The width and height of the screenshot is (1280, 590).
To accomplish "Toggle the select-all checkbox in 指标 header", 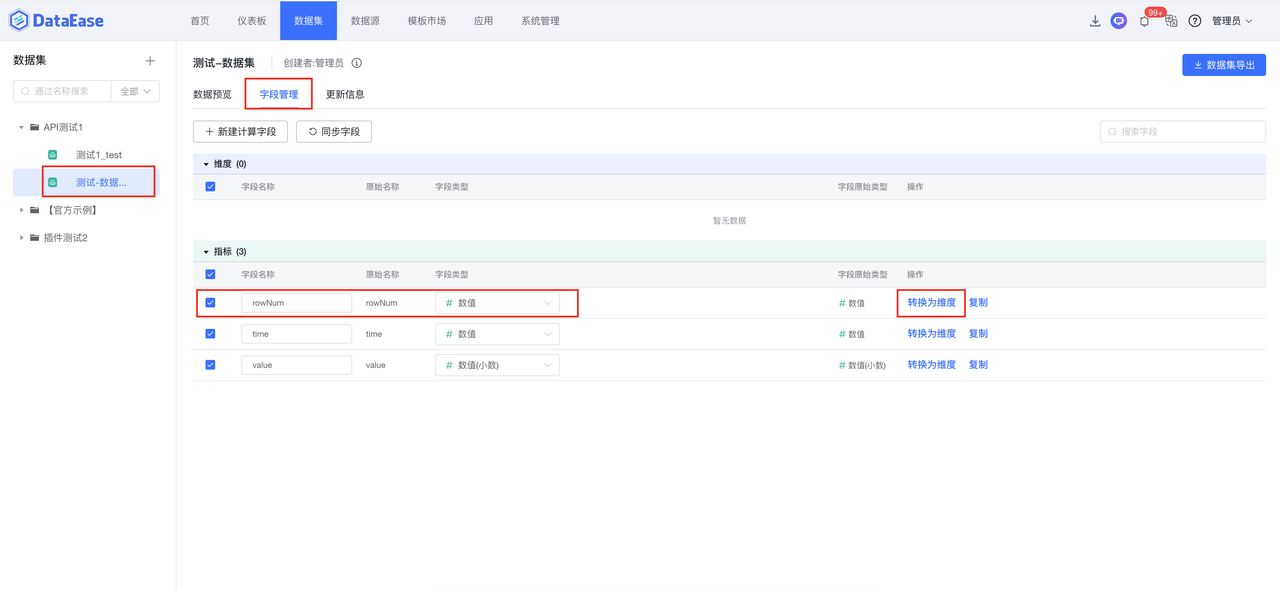I will (210, 273).
